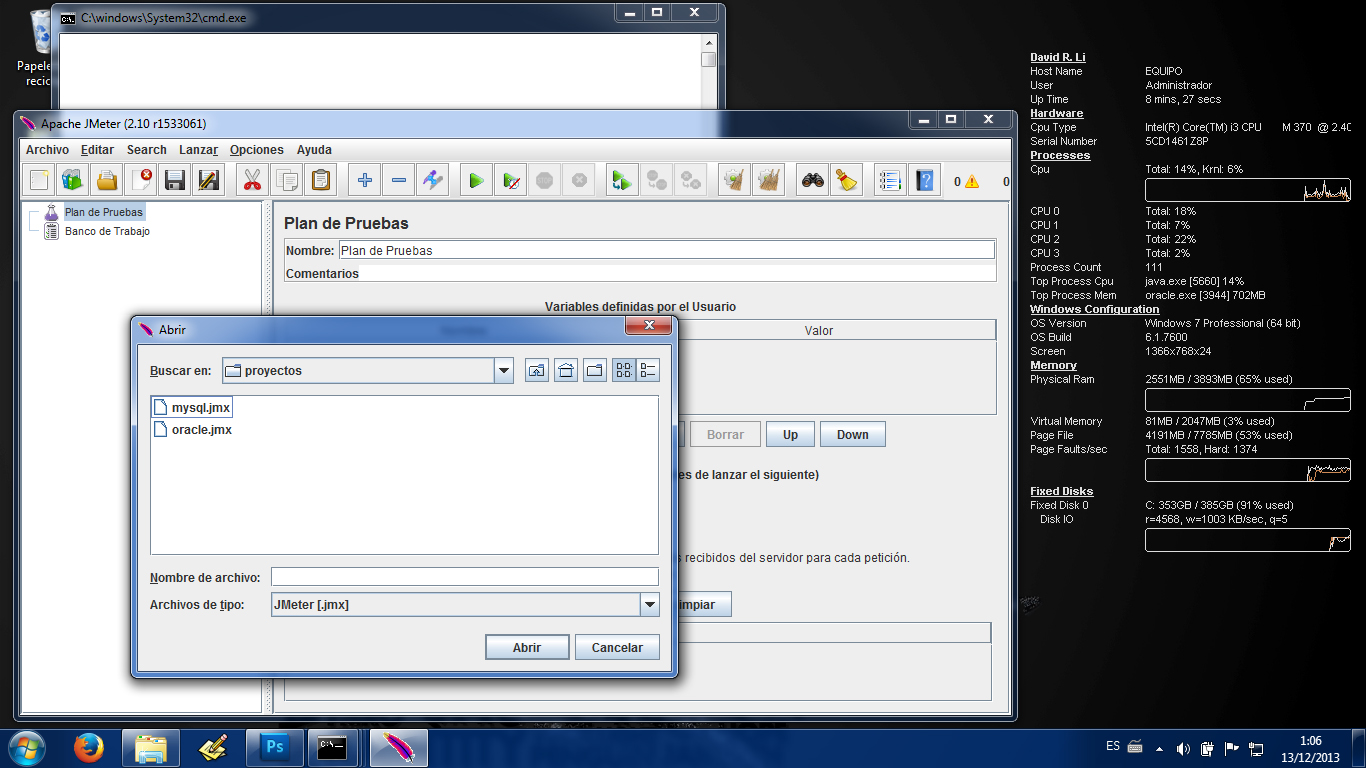Open Windows Explorer from the taskbar
The image size is (1366, 768).
(x=151, y=748)
